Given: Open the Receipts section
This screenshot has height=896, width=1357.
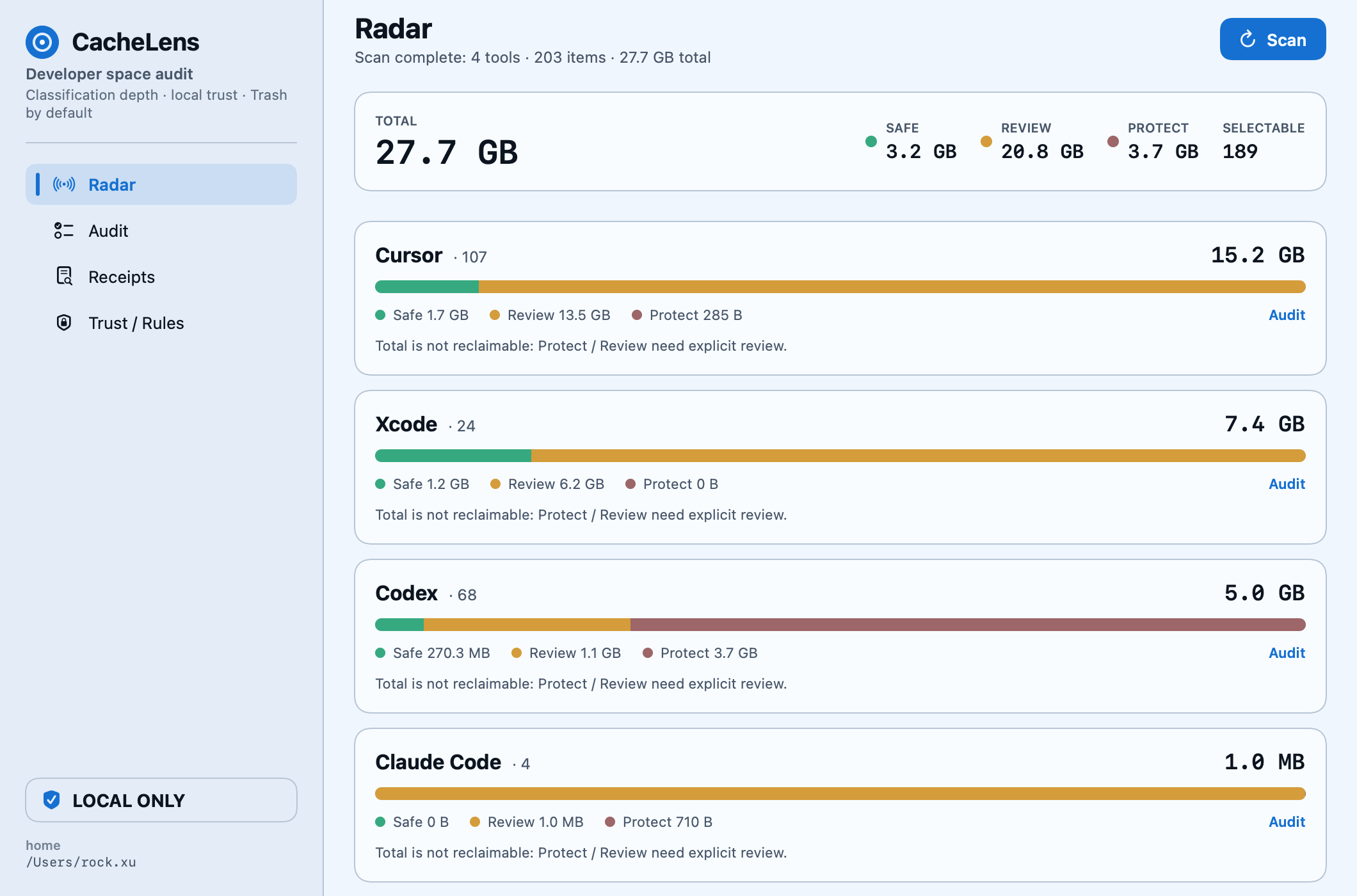Looking at the screenshot, I should [x=161, y=276].
